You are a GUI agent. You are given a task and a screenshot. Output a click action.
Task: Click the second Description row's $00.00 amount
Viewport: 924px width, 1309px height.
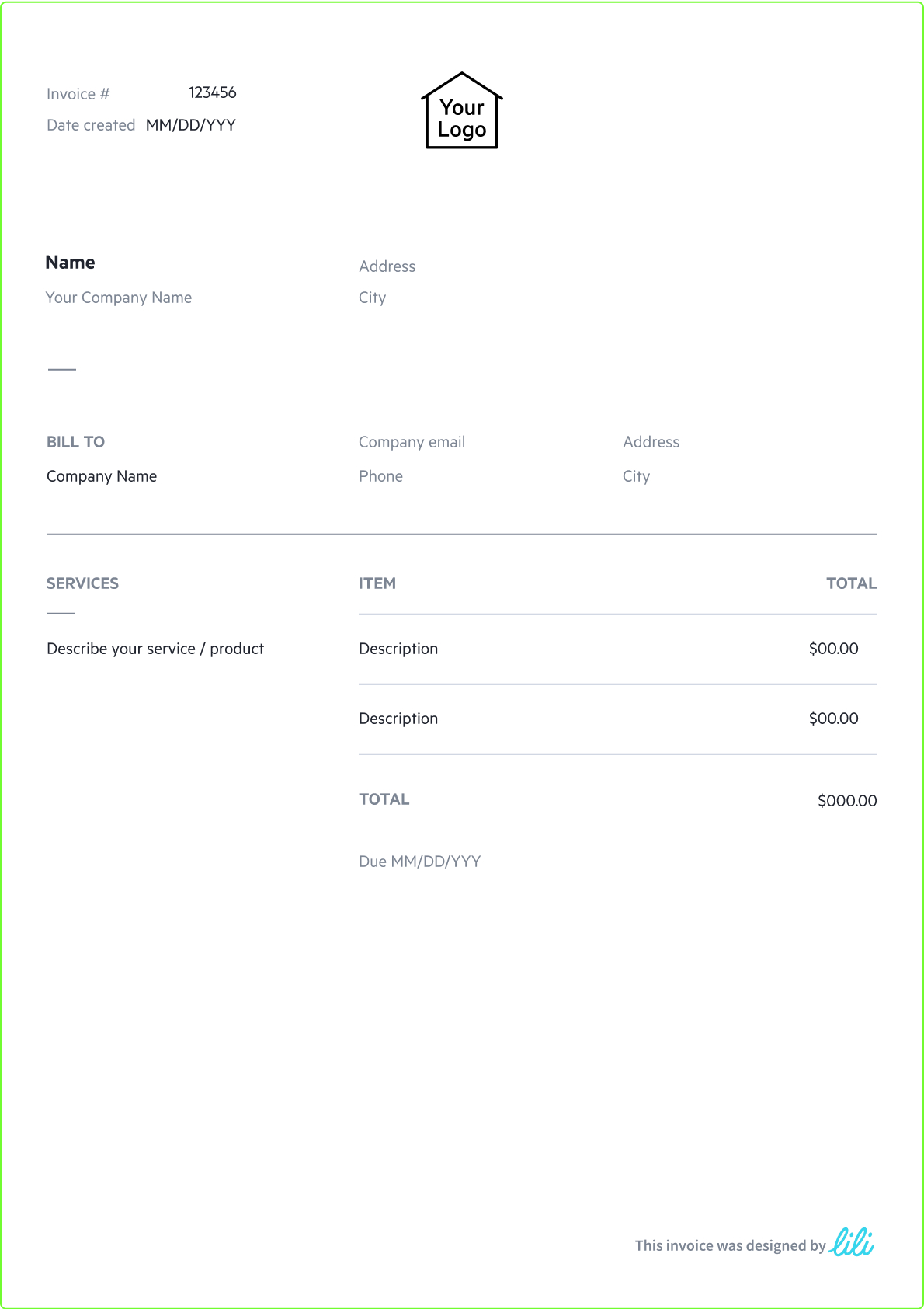point(833,719)
